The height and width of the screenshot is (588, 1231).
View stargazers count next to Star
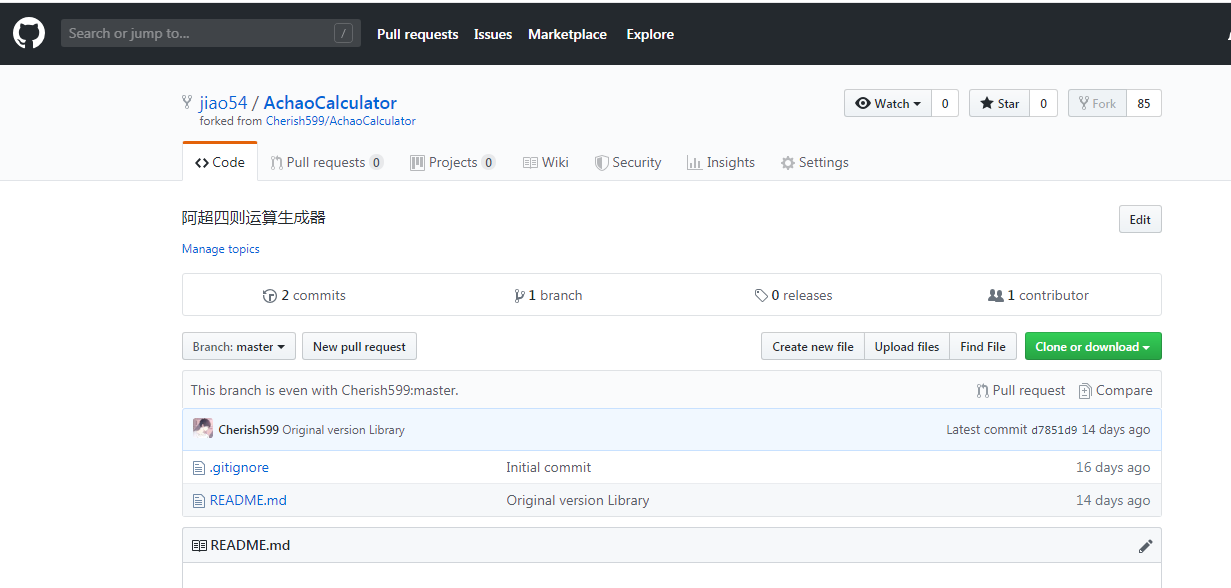click(1043, 103)
